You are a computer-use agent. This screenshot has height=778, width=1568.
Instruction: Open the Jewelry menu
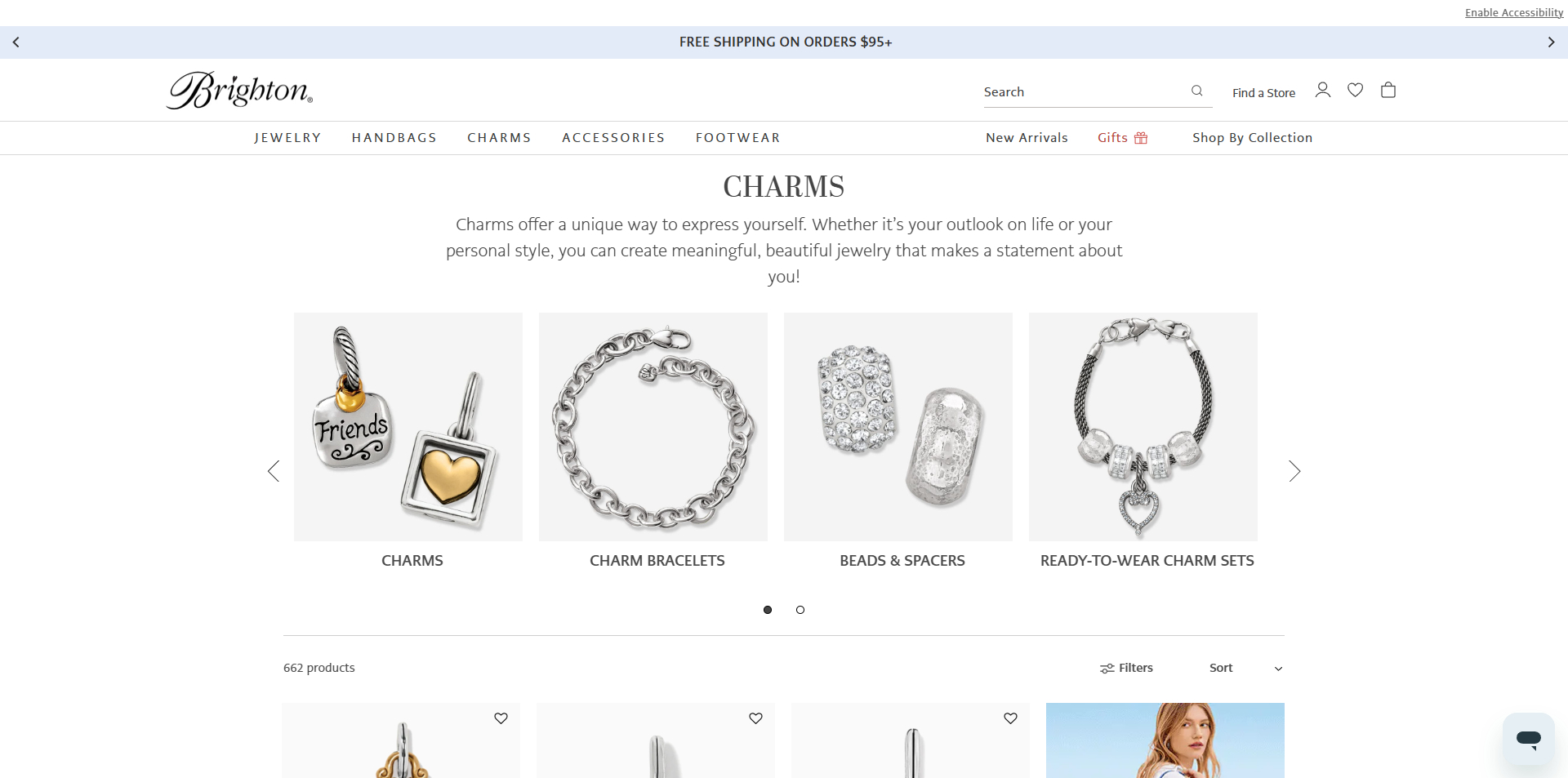pos(287,138)
